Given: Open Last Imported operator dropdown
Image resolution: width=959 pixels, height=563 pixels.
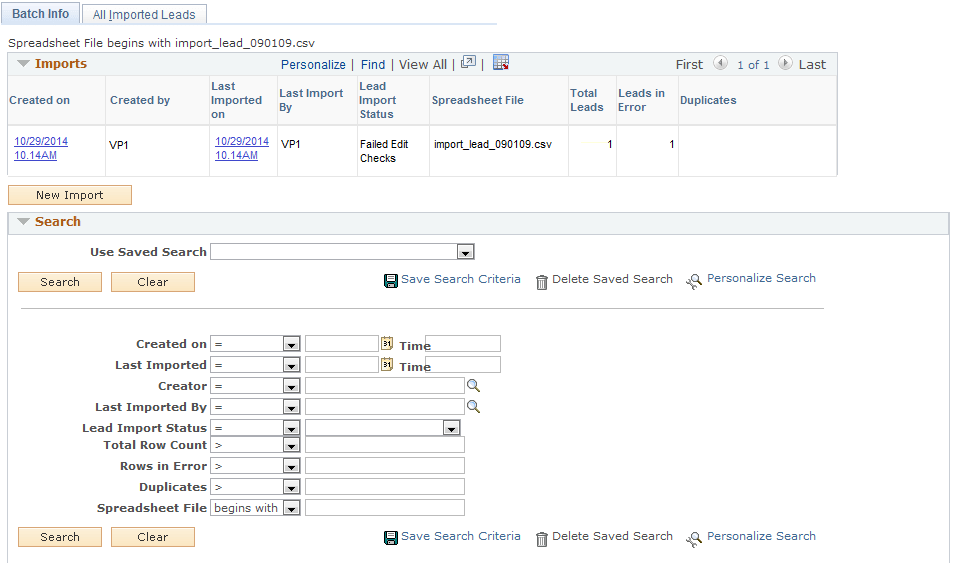Looking at the screenshot, I should coord(291,365).
